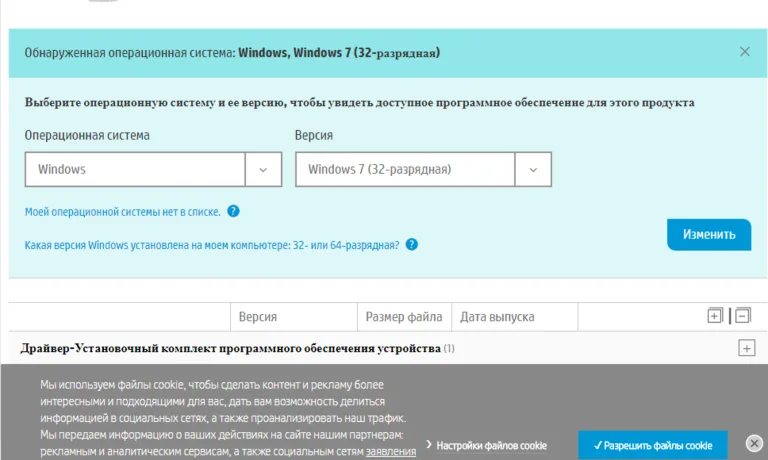The height and width of the screenshot is (460, 768).
Task: Open the Операционная система dropdown
Action: click(153, 169)
